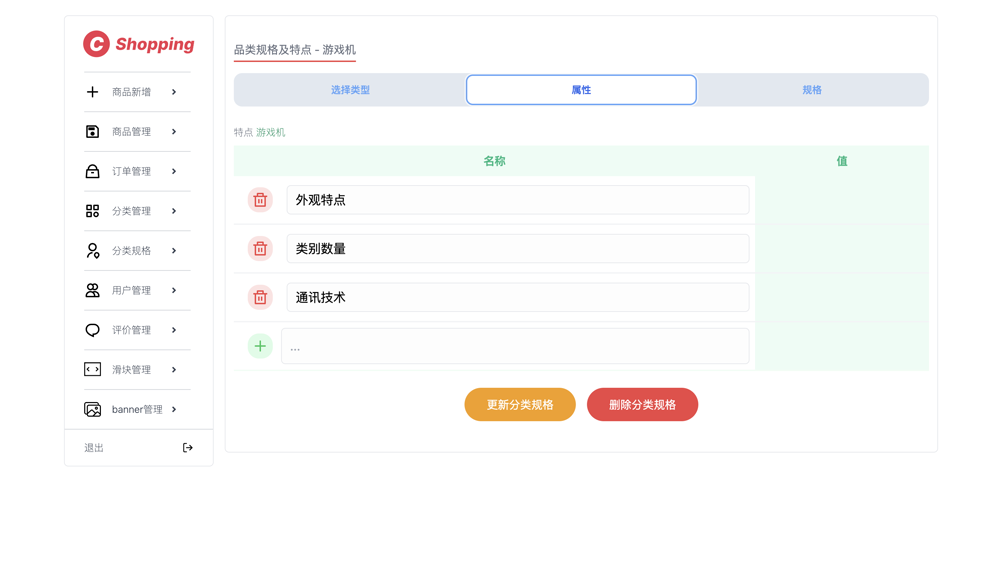1000x566 pixels.
Task: Click the 值 column header
Action: pyautogui.click(x=842, y=161)
